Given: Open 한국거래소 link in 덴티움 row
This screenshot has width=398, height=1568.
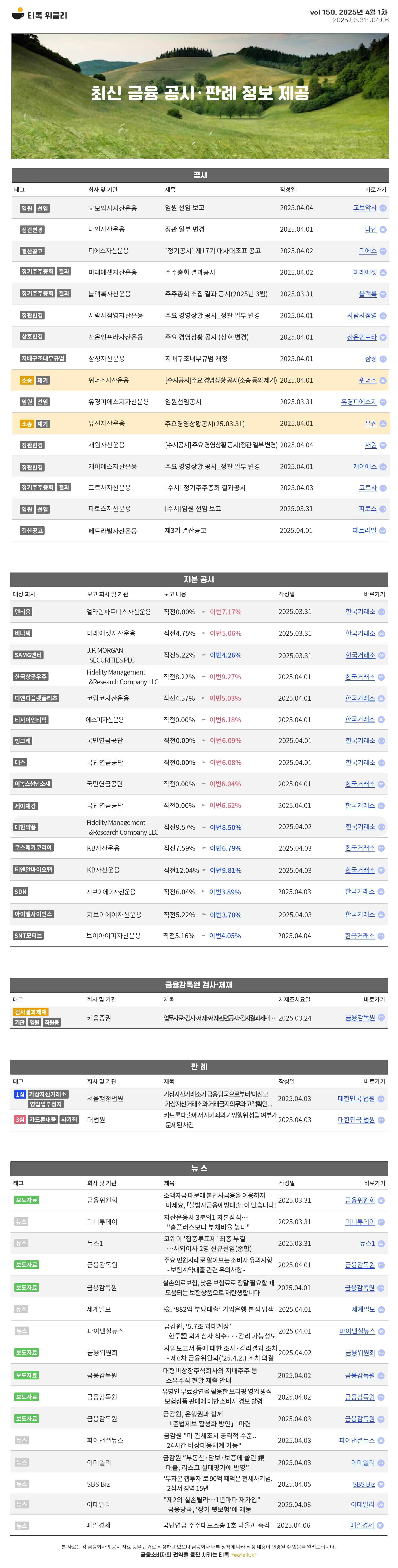Looking at the screenshot, I should pos(360,612).
